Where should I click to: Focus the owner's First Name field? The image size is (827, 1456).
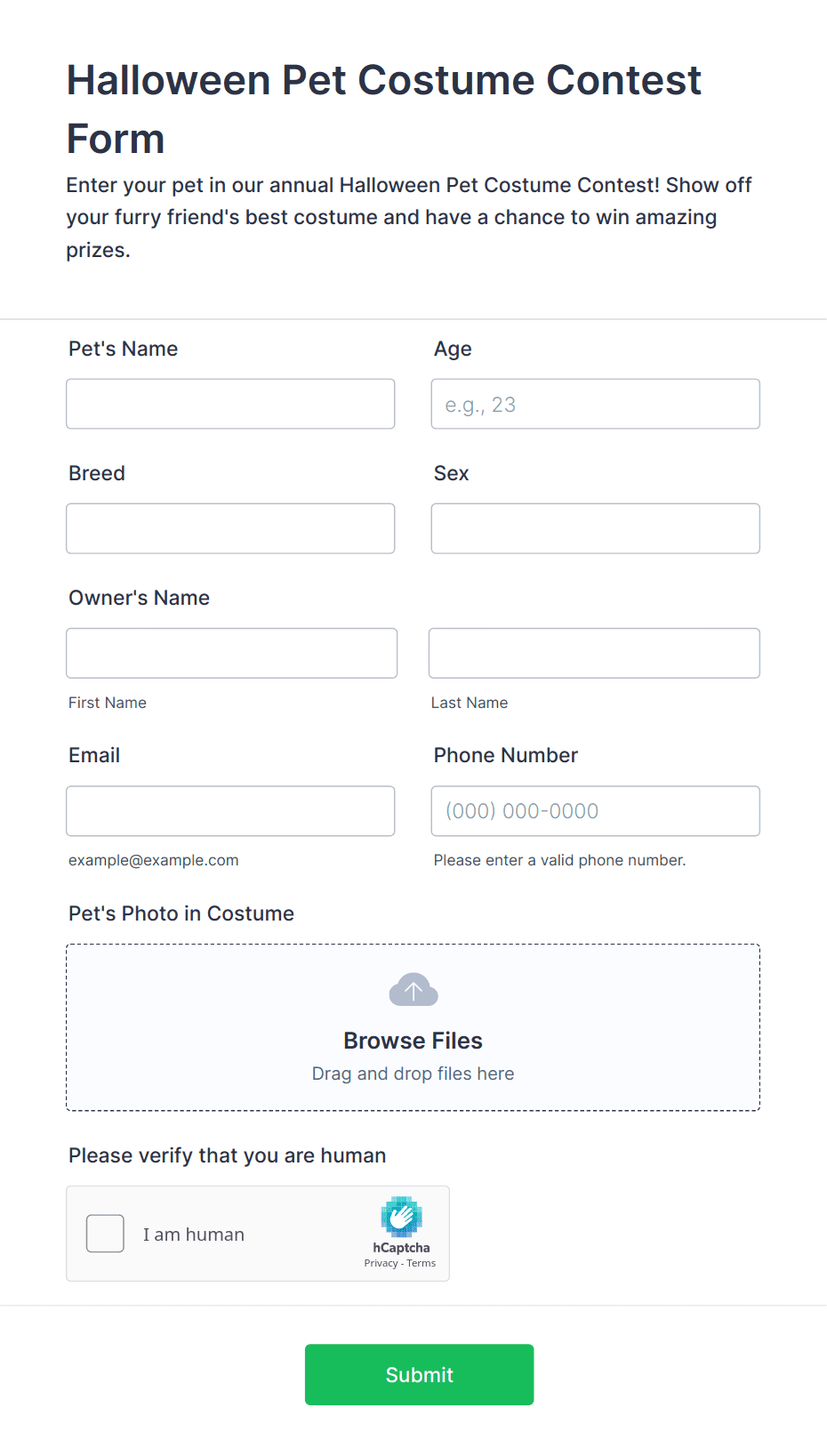tap(231, 653)
